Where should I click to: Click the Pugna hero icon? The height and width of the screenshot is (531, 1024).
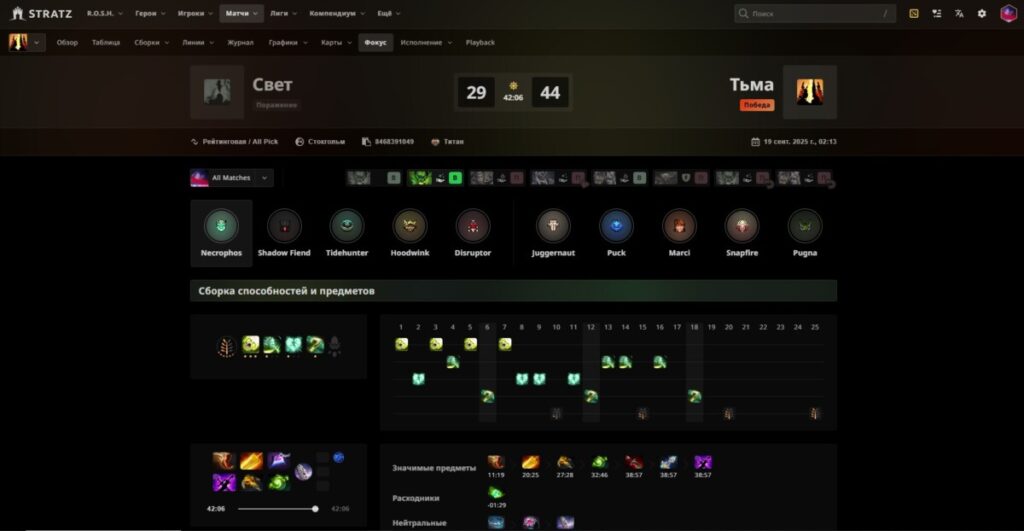pyautogui.click(x=804, y=227)
